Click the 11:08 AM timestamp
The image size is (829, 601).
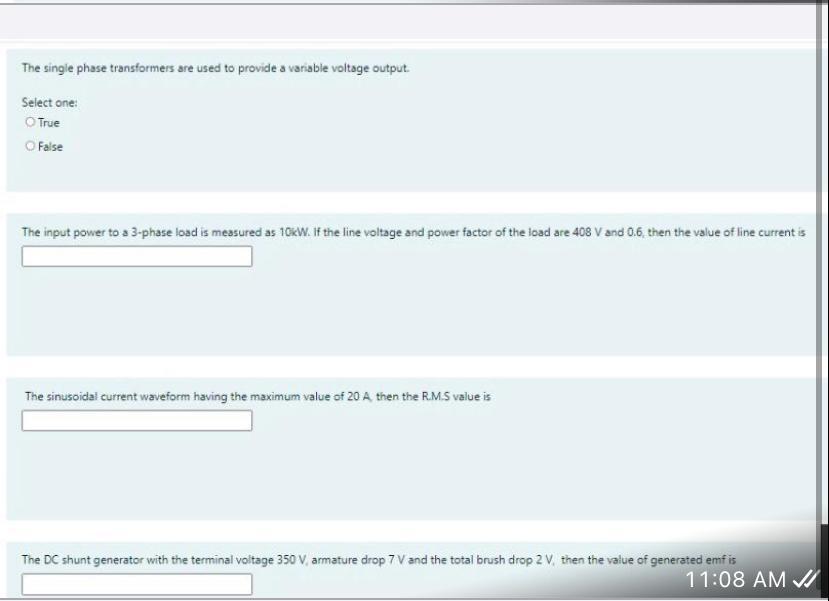[x=736, y=579]
